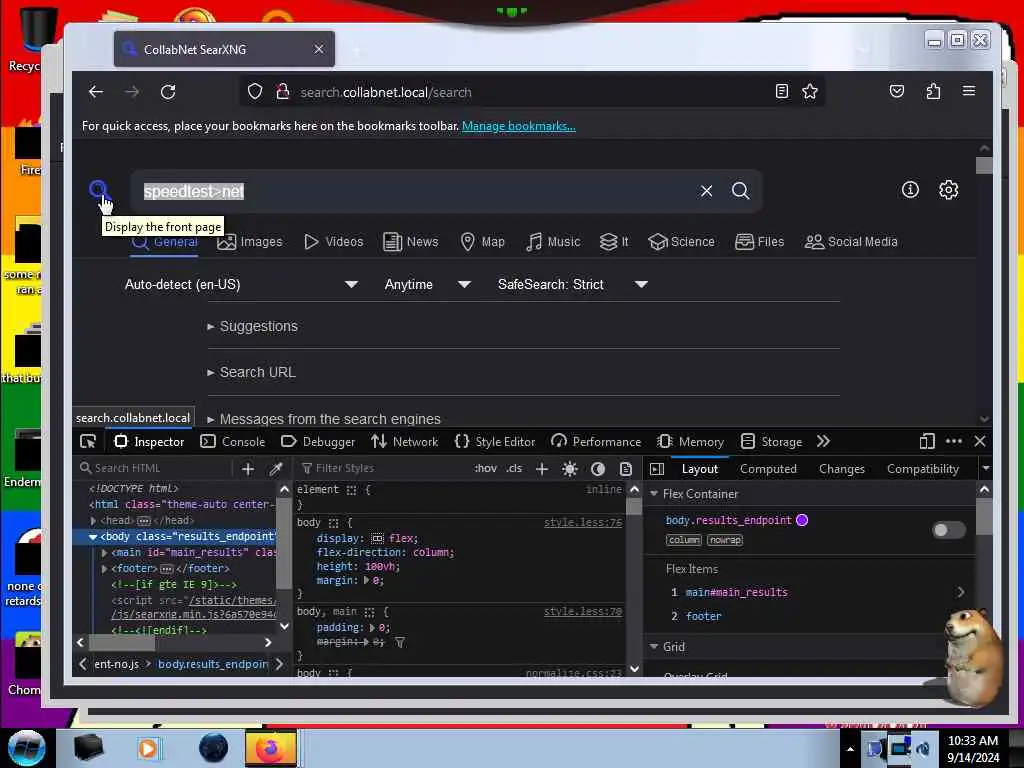Expand the footer node in markup tree
1024x768 pixels.
tap(104, 569)
